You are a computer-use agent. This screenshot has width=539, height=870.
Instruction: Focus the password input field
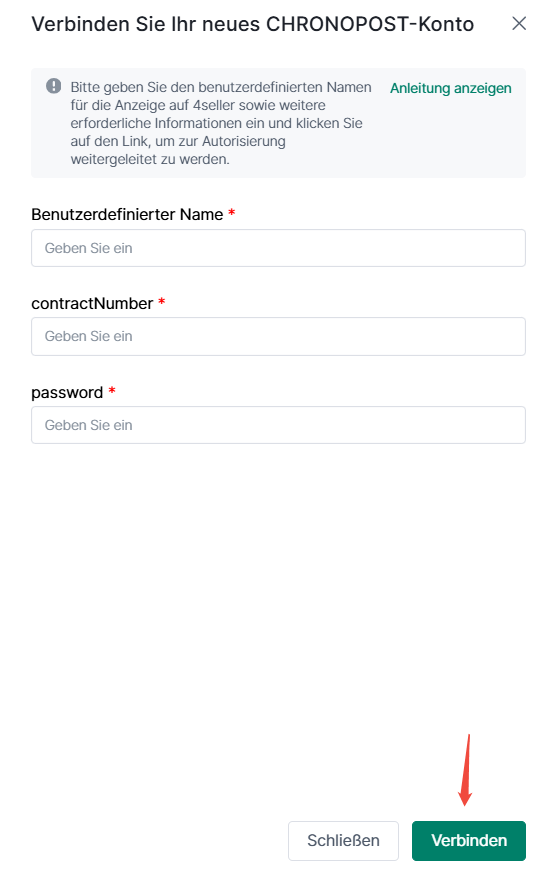click(278, 425)
